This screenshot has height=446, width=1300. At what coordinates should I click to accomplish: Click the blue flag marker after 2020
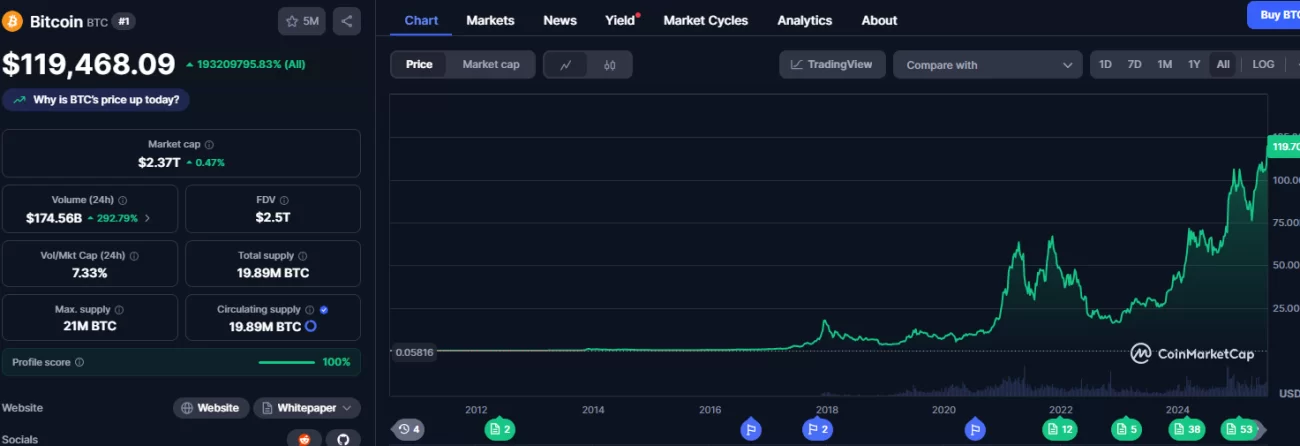coord(974,430)
